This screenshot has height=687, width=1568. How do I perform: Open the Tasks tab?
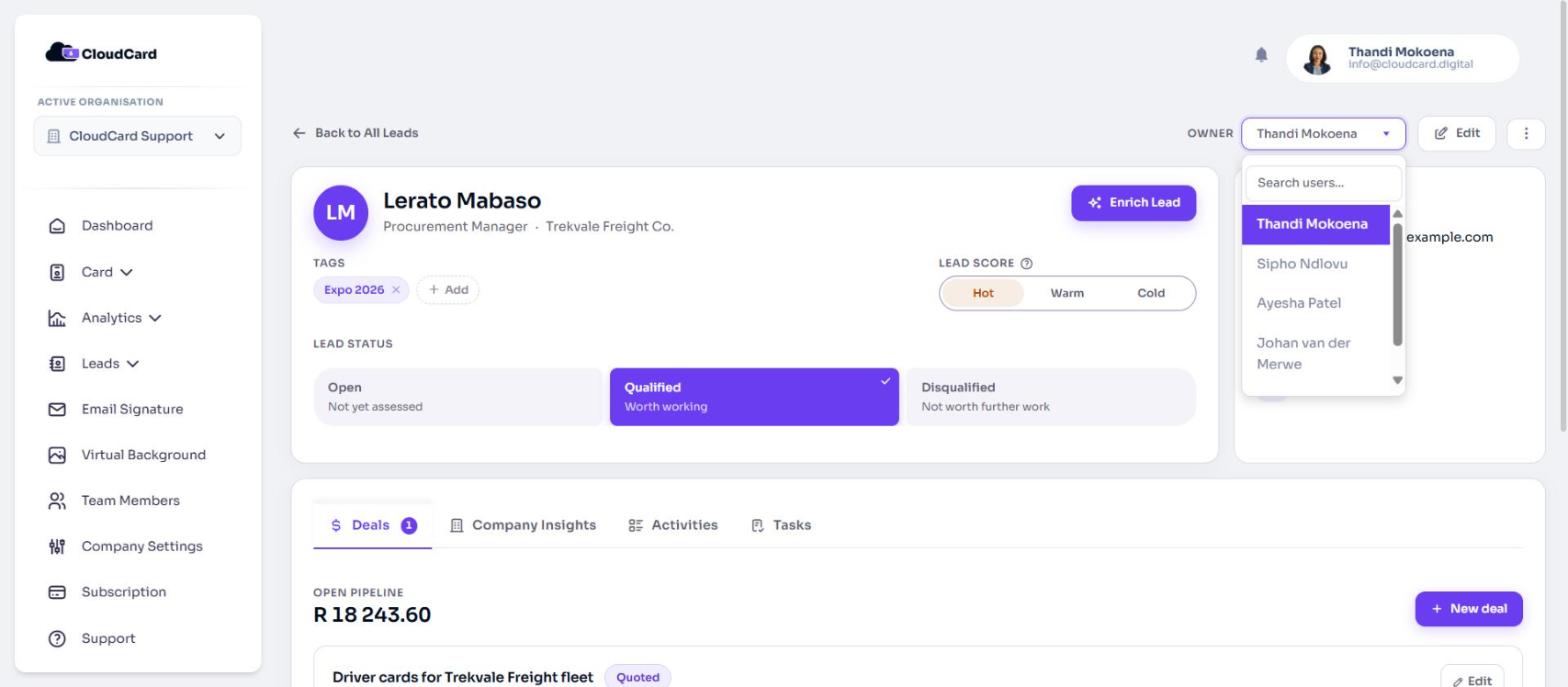[781, 525]
